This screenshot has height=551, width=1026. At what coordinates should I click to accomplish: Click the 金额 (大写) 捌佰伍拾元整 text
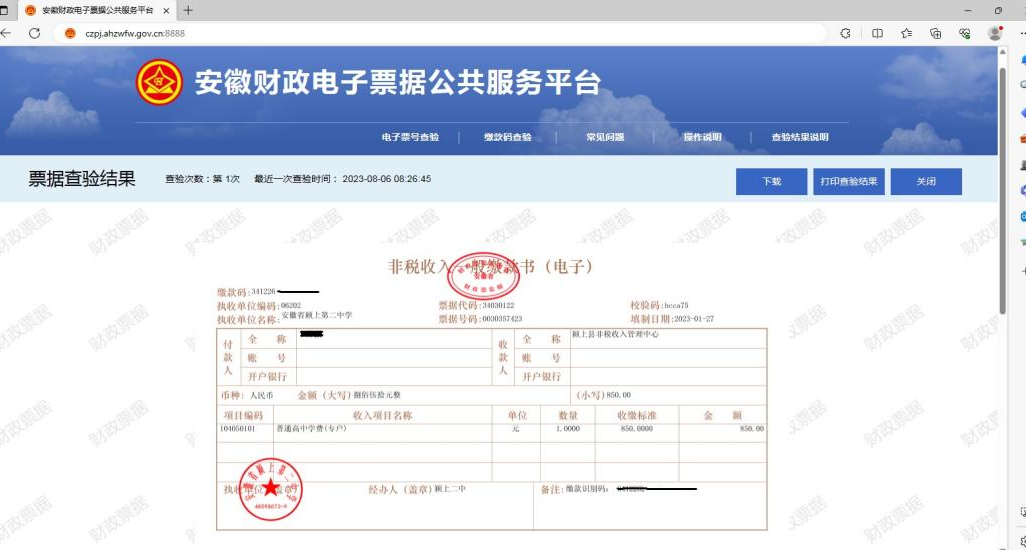[349, 395]
